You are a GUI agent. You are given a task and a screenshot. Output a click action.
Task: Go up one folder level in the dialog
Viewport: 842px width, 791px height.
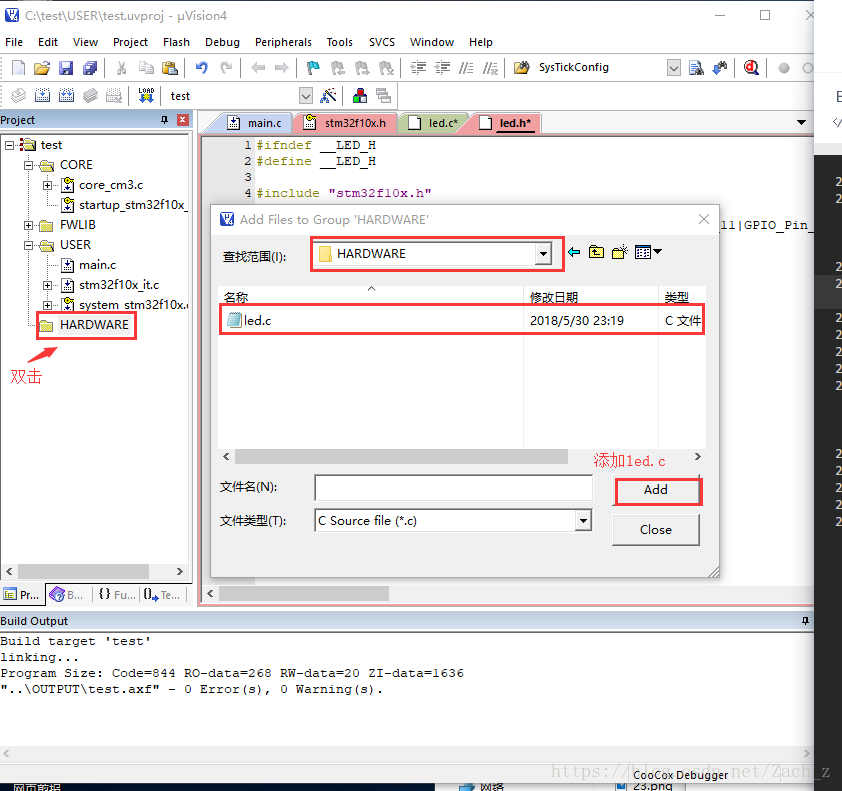596,252
